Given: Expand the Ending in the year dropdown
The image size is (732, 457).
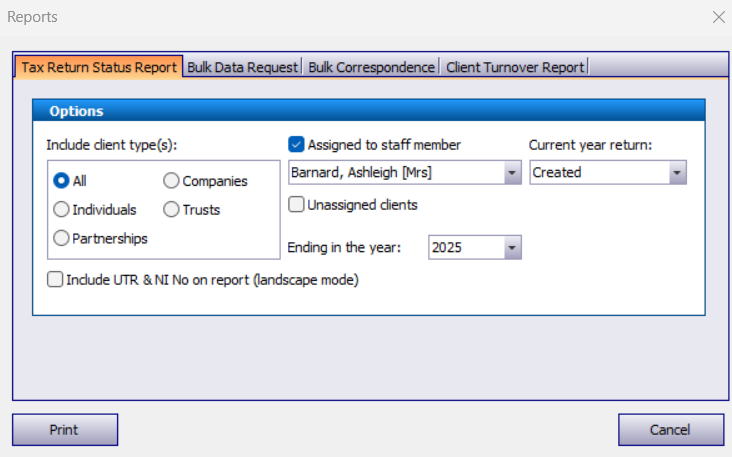Looking at the screenshot, I should click(x=512, y=248).
